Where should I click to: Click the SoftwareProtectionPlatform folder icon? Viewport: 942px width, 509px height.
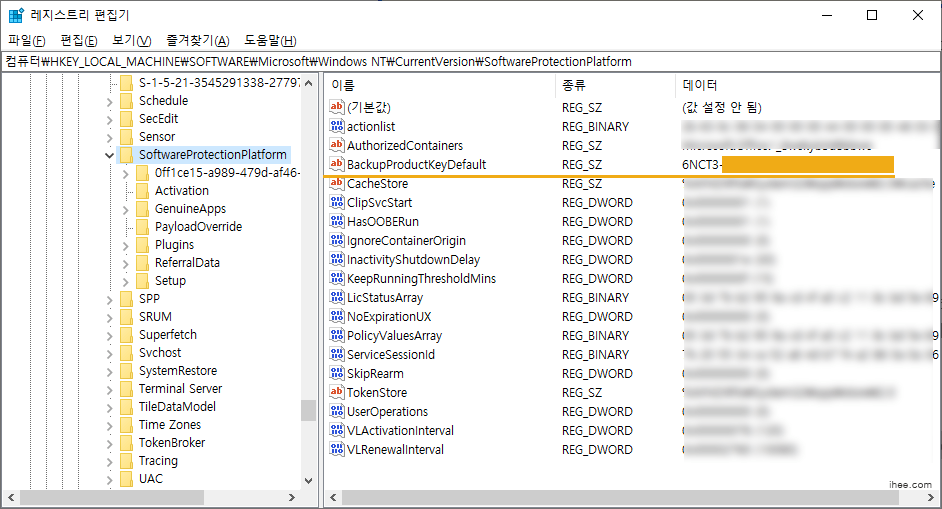click(x=126, y=154)
